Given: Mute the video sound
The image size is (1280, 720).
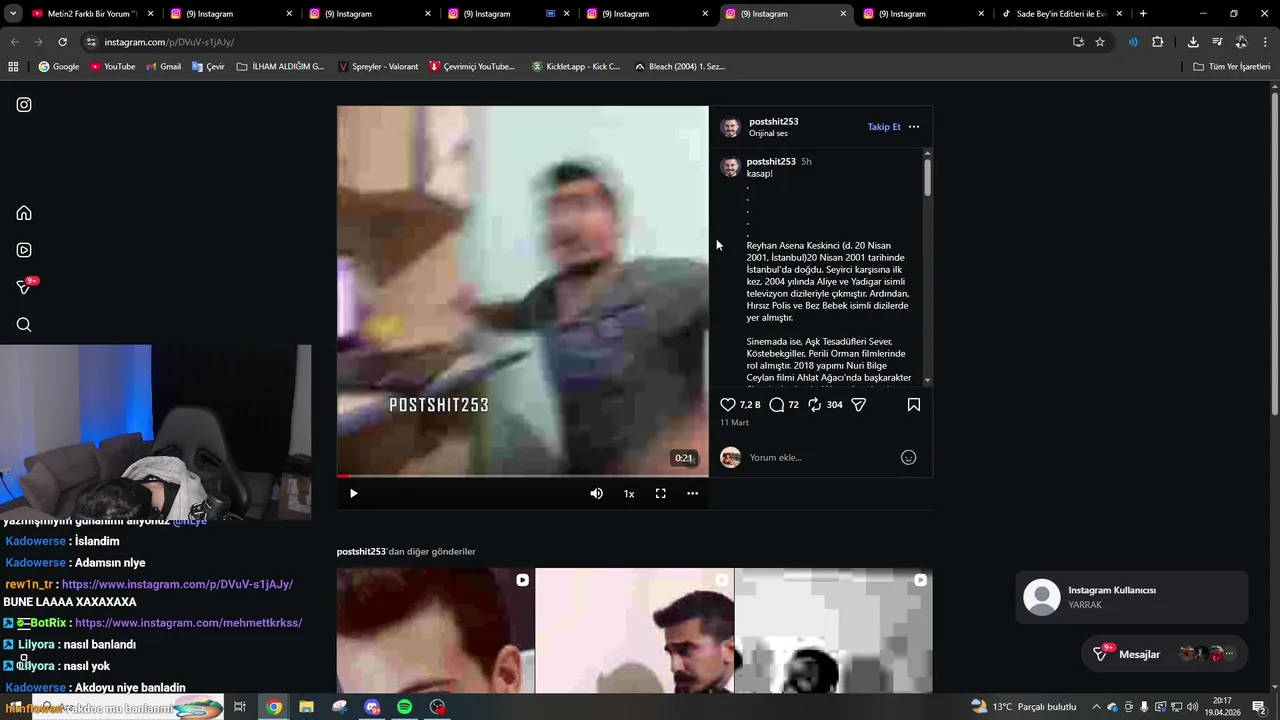Looking at the screenshot, I should point(596,493).
